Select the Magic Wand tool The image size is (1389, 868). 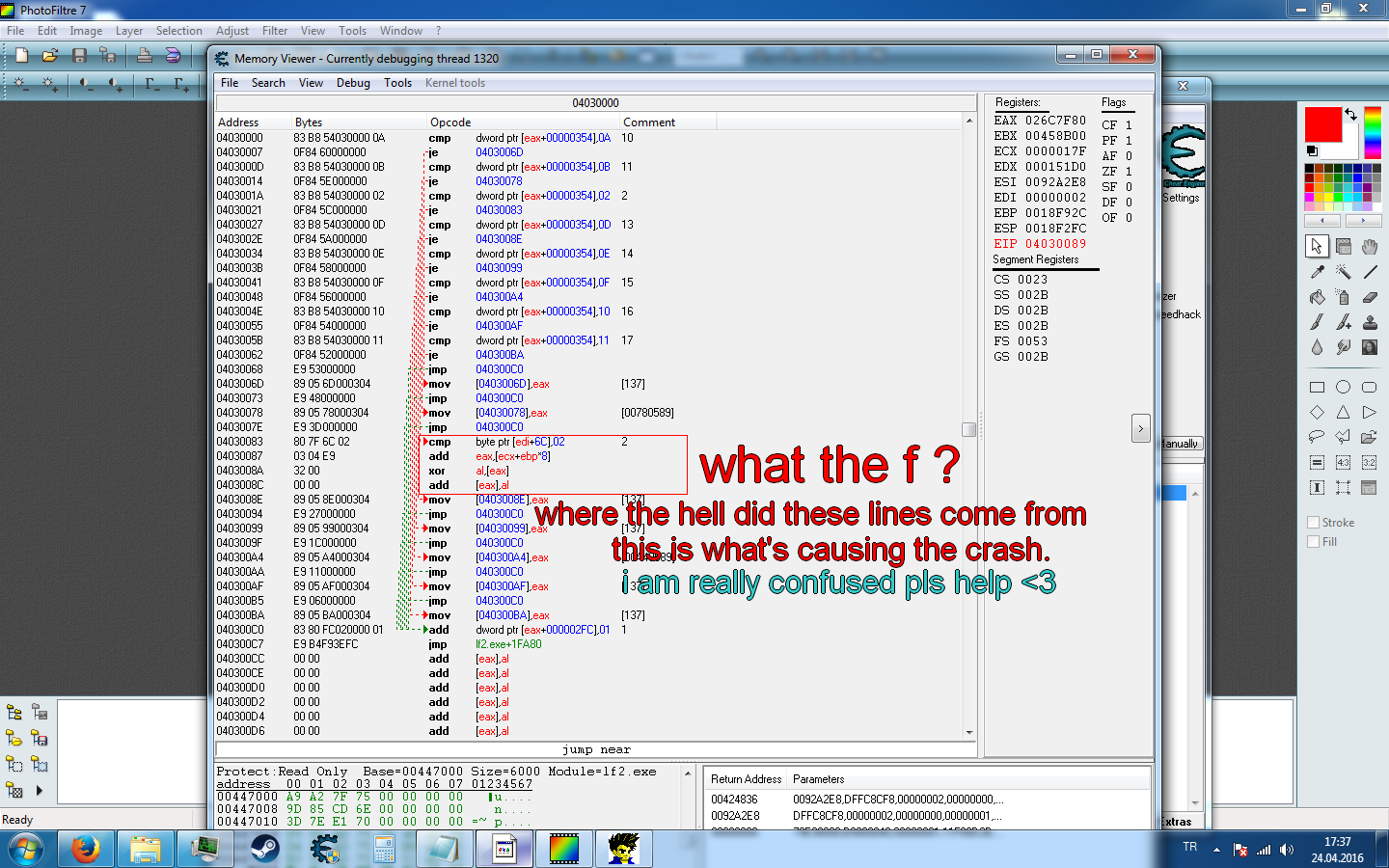click(x=1343, y=272)
